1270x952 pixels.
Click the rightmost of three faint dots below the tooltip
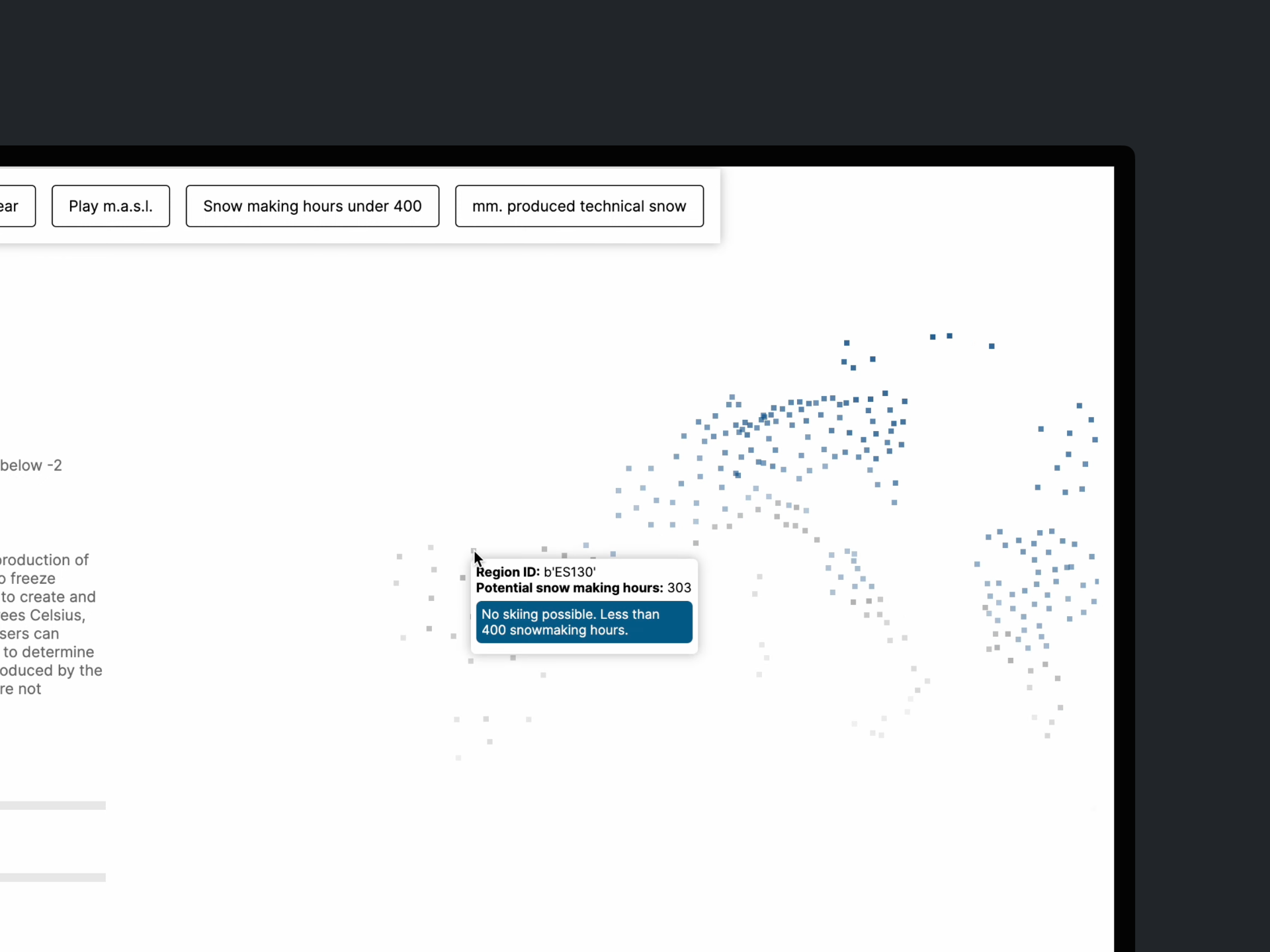click(529, 719)
